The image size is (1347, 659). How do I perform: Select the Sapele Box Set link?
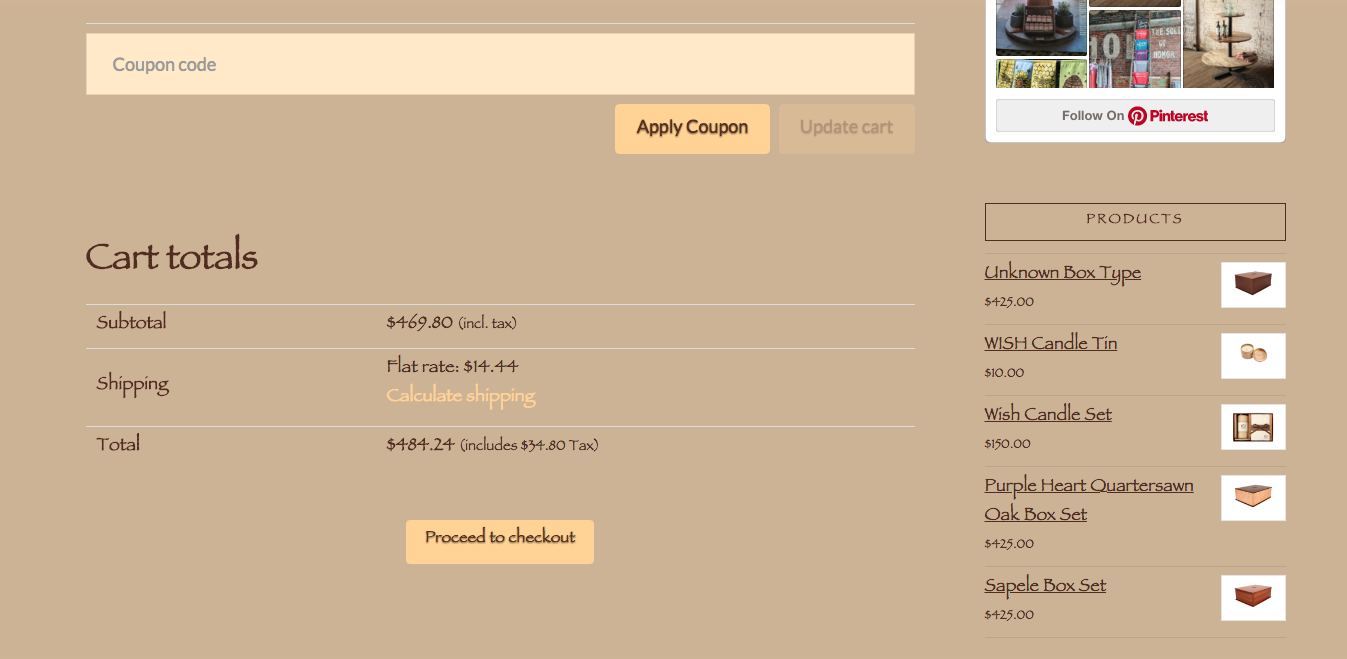(x=1044, y=586)
